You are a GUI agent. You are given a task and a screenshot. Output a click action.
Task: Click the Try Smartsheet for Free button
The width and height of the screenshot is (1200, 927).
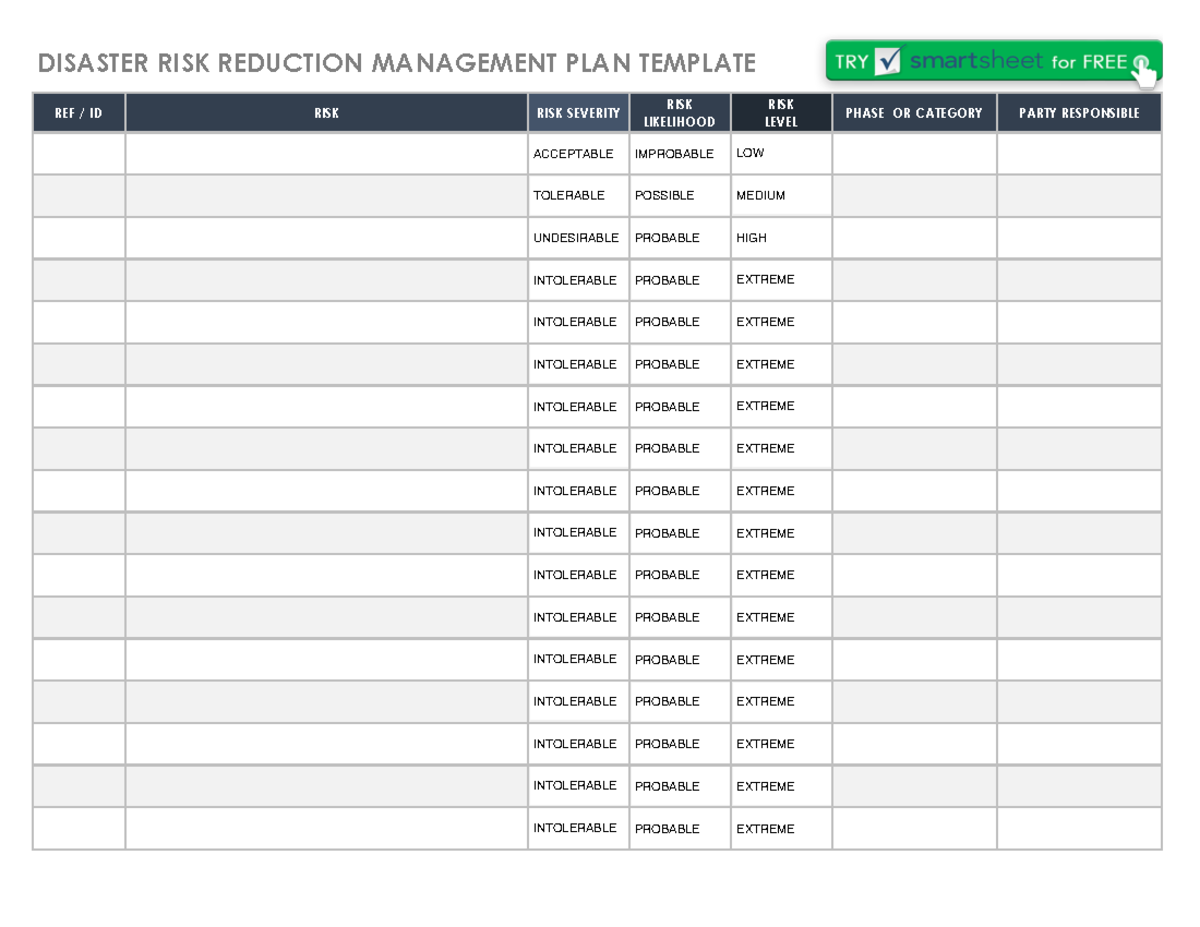tap(994, 62)
